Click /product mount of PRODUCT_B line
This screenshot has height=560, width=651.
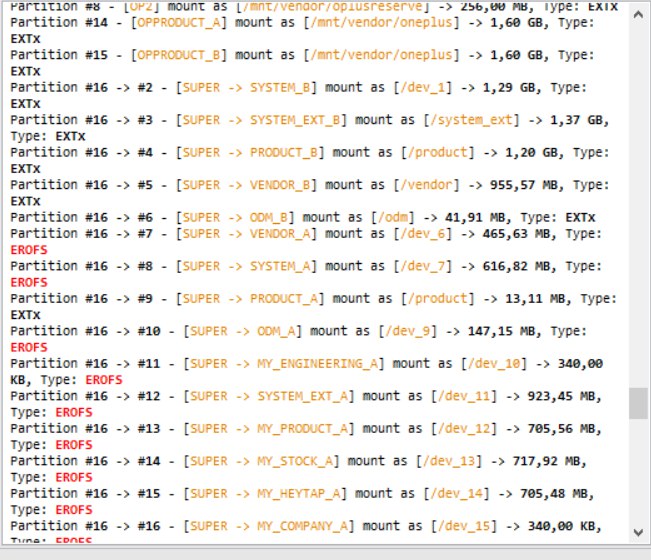[x=438, y=152]
